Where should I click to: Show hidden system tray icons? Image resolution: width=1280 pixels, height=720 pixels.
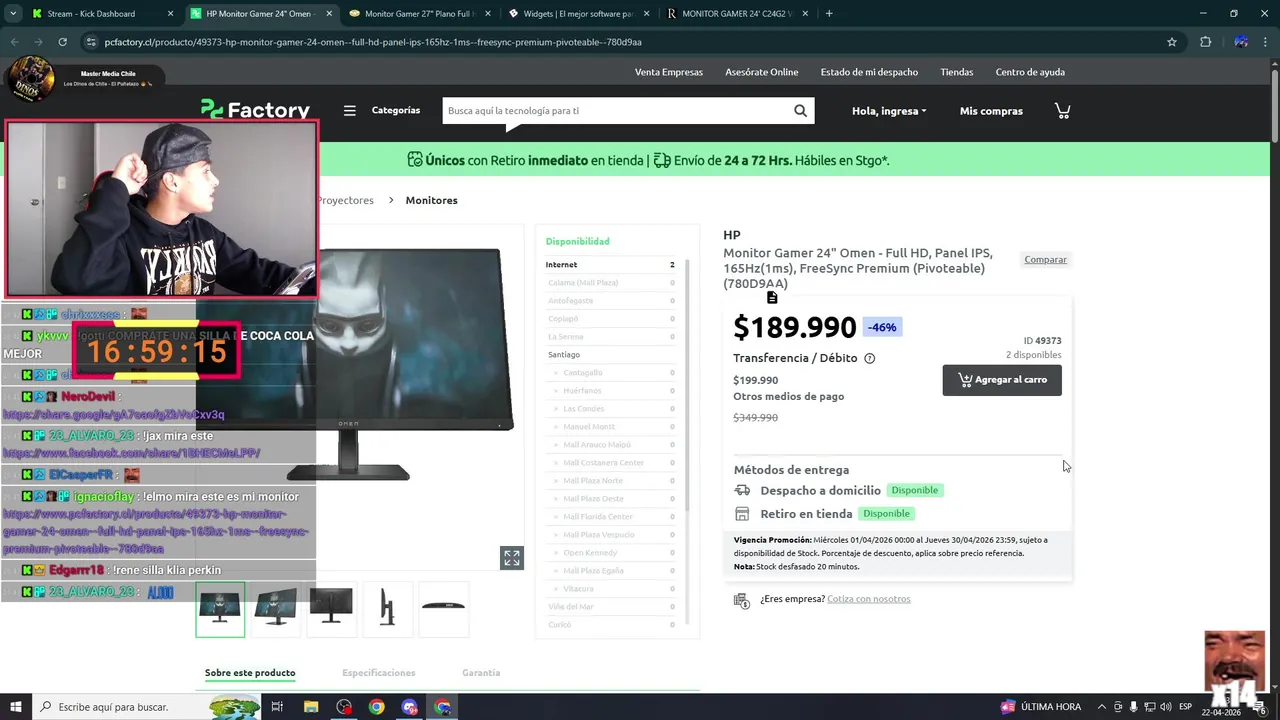coord(1102,707)
